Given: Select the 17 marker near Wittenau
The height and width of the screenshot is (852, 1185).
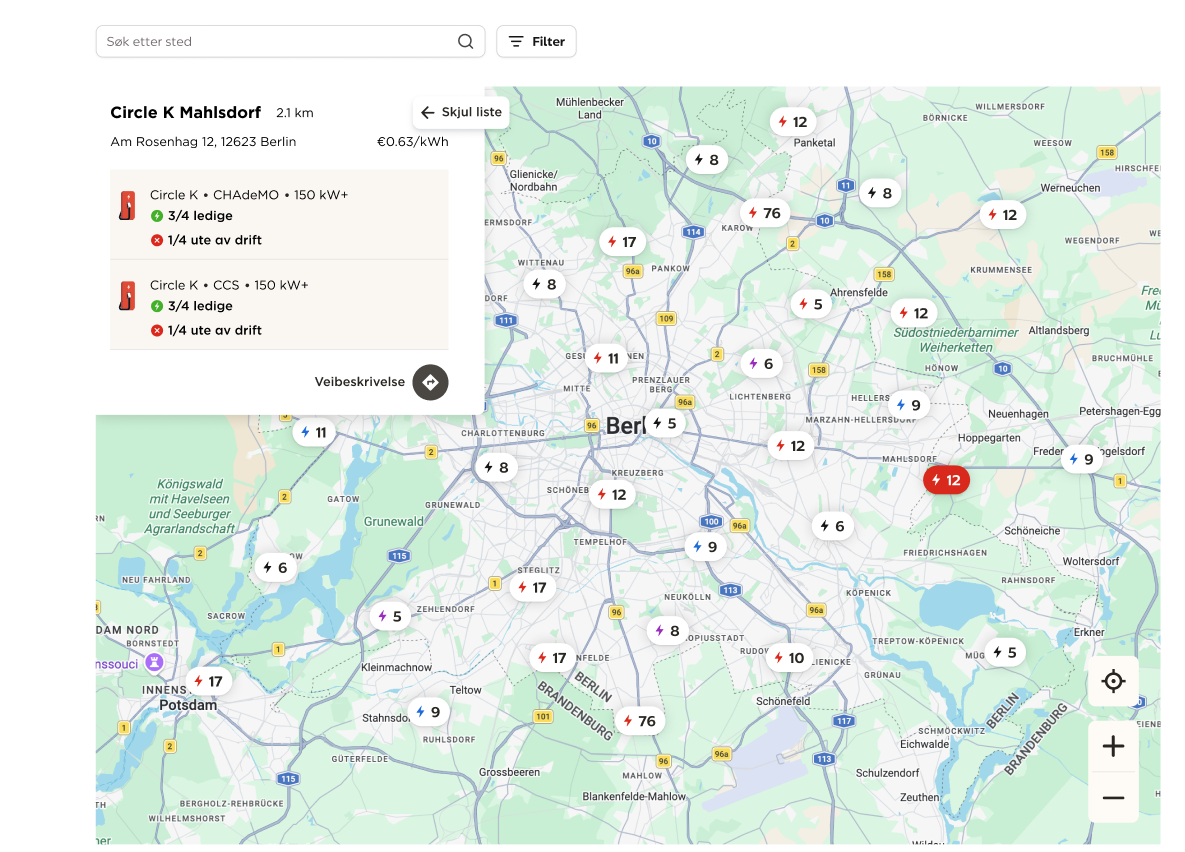Looking at the screenshot, I should click(623, 242).
